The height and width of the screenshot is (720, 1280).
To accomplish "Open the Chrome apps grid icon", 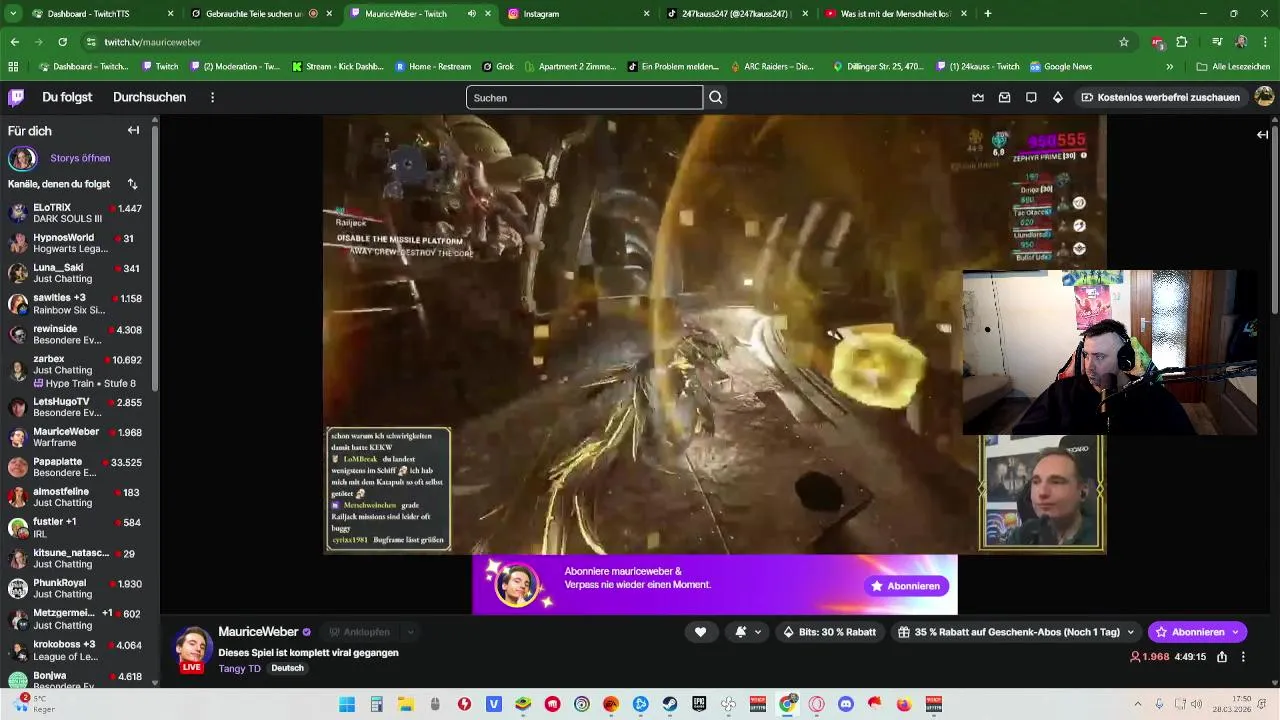I will (13, 66).
